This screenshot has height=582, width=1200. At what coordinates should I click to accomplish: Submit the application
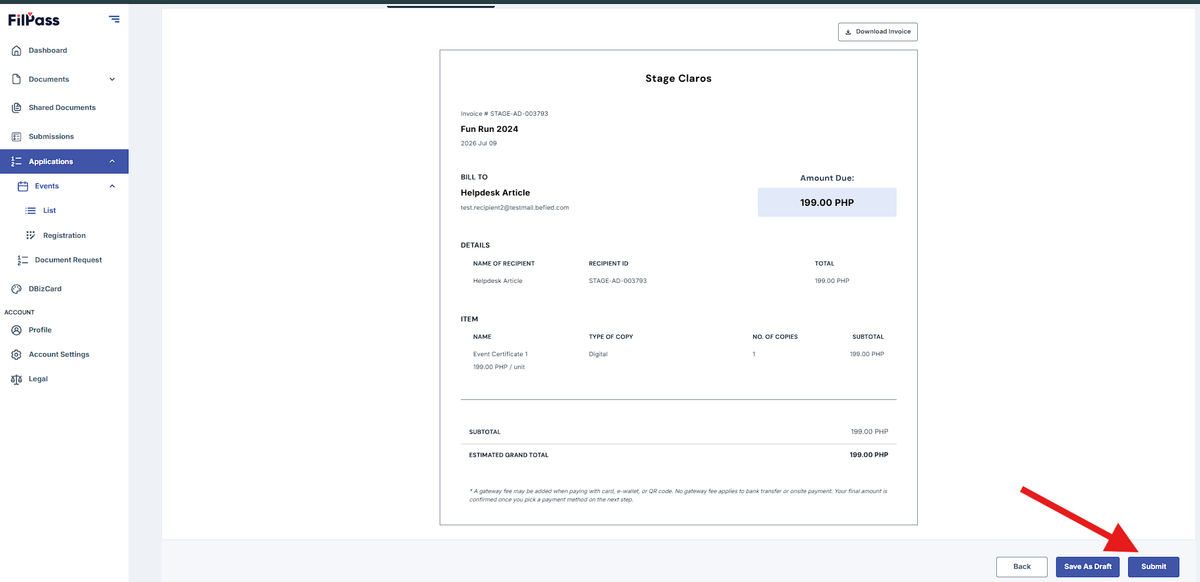(1154, 567)
